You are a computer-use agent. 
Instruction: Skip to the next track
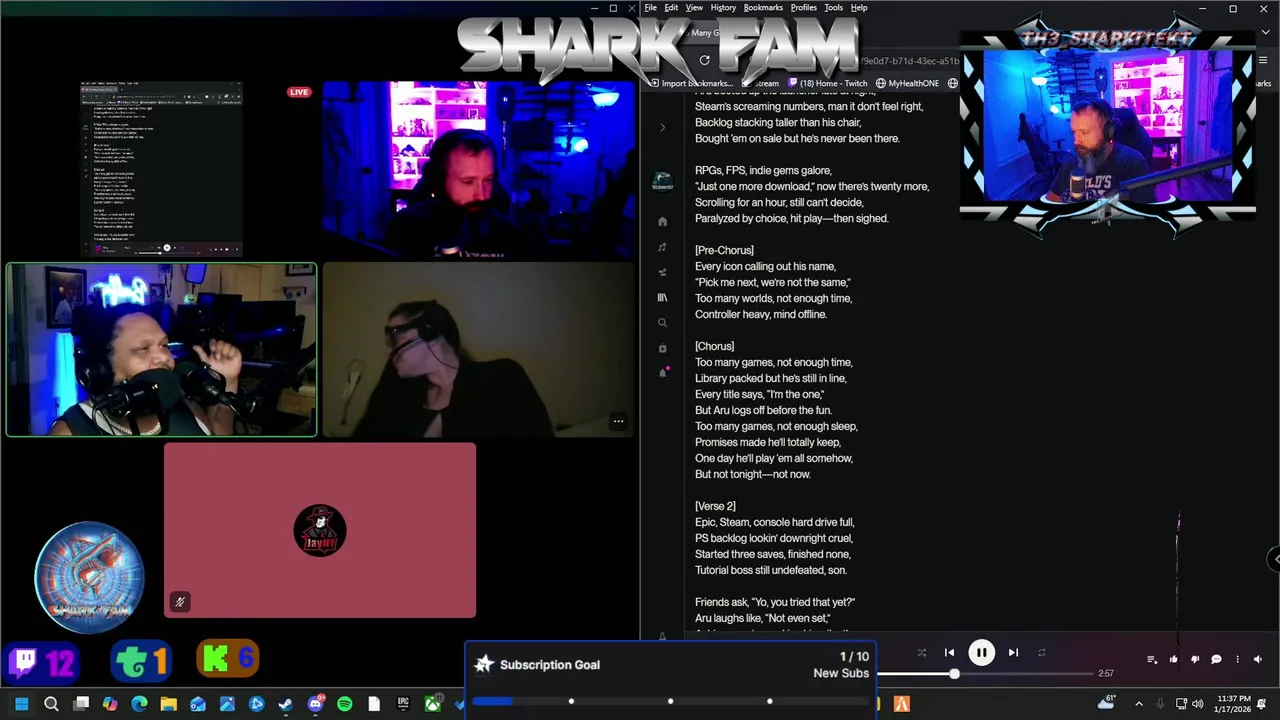pyautogui.click(x=1013, y=653)
